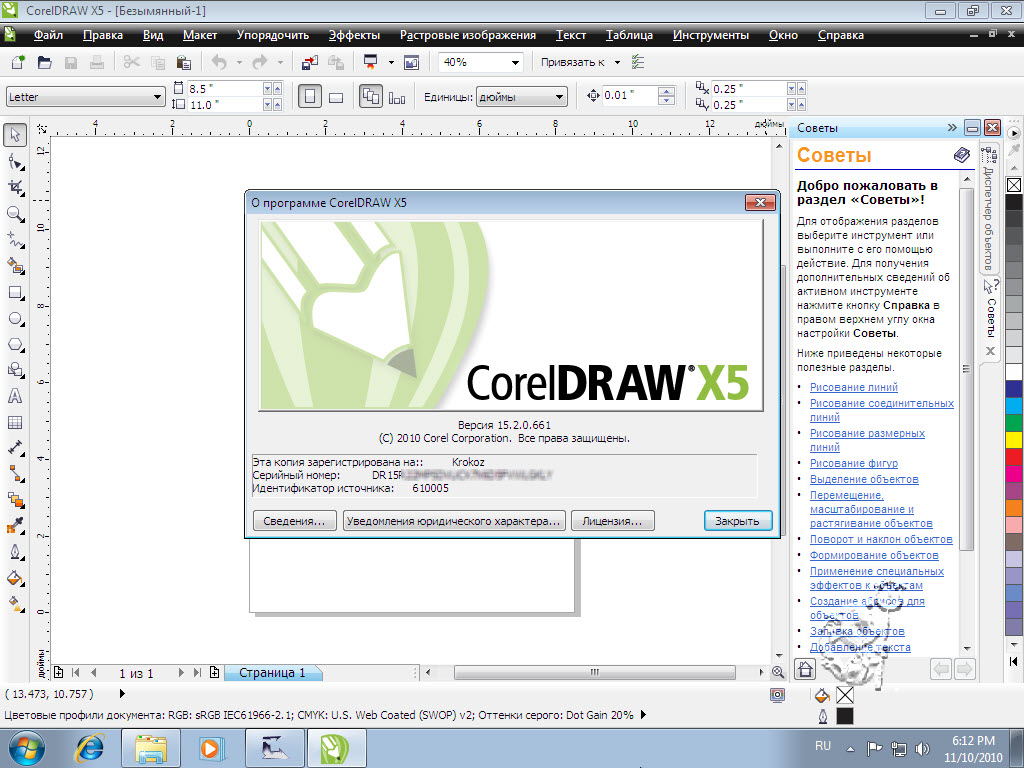This screenshot has width=1024, height=768.
Task: Open Internet Explorer from taskbar
Action: 91,748
